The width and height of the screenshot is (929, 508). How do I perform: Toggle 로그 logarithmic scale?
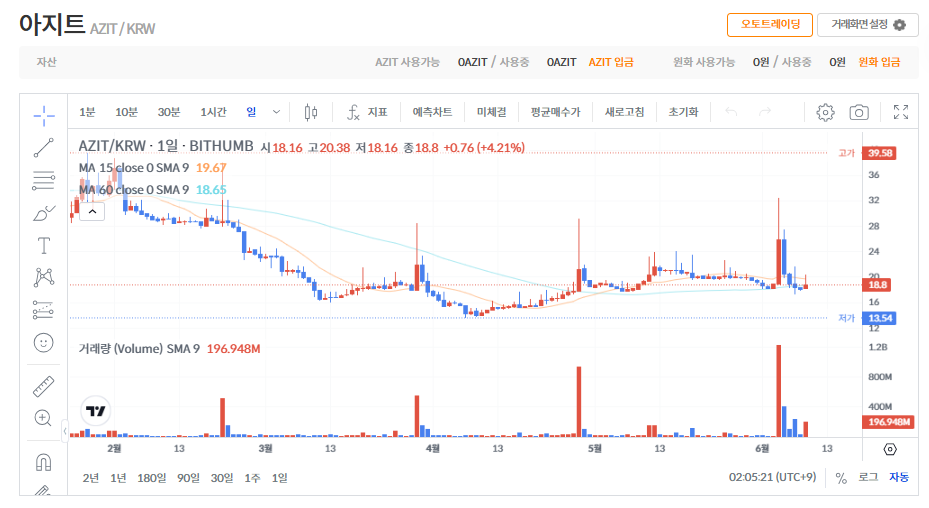tap(868, 477)
